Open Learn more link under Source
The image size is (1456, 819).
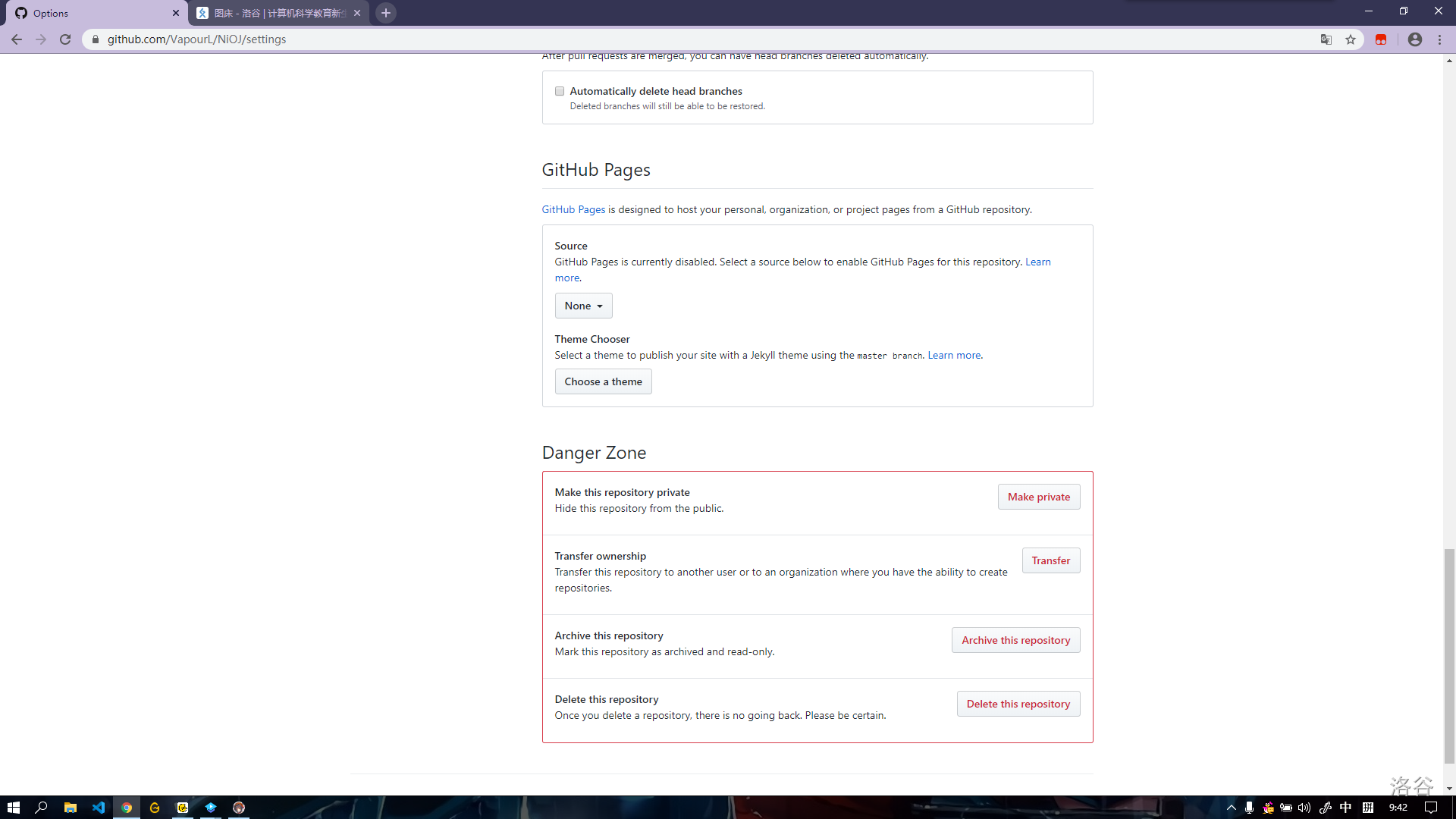[1038, 262]
